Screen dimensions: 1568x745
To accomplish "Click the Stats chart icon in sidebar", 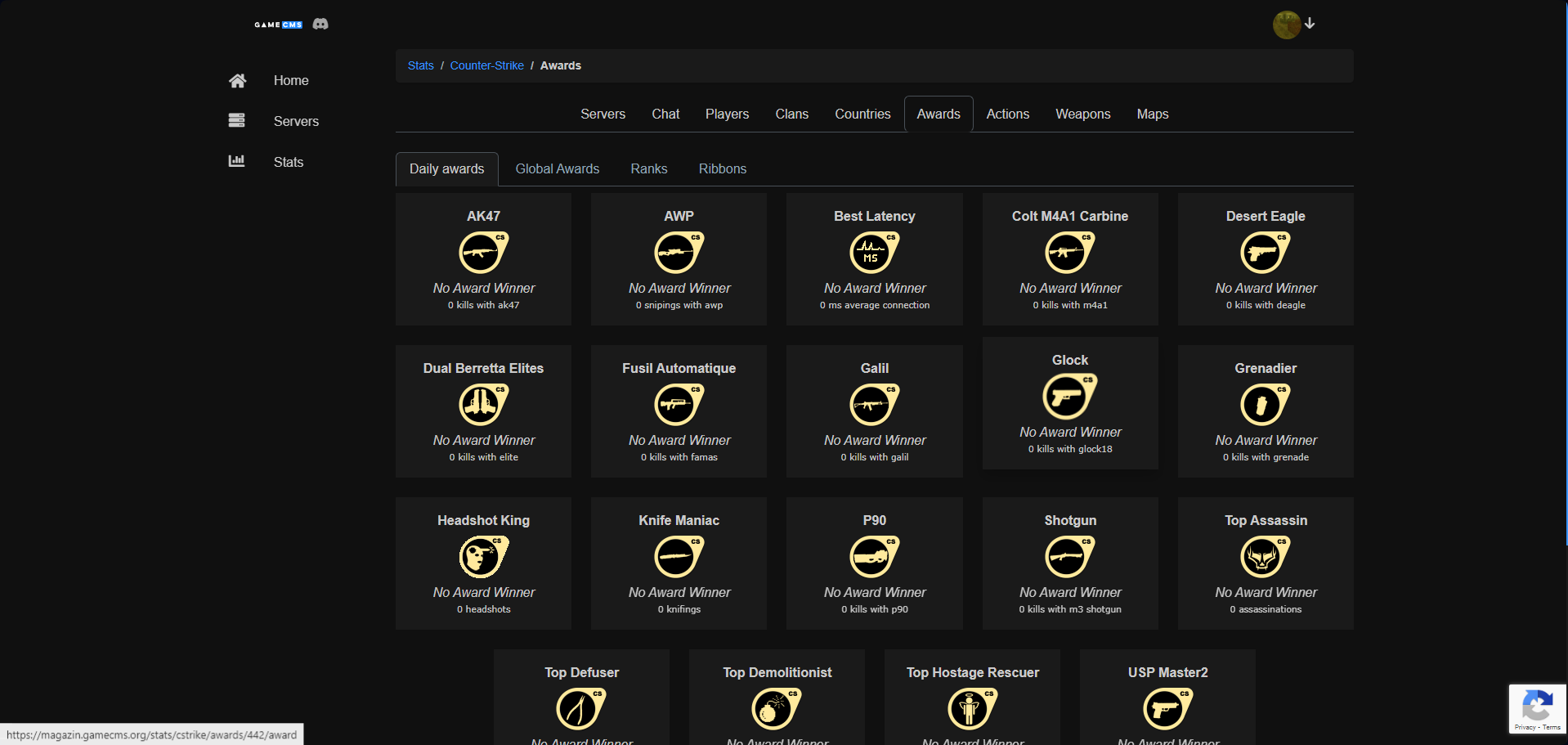I will pos(236,161).
